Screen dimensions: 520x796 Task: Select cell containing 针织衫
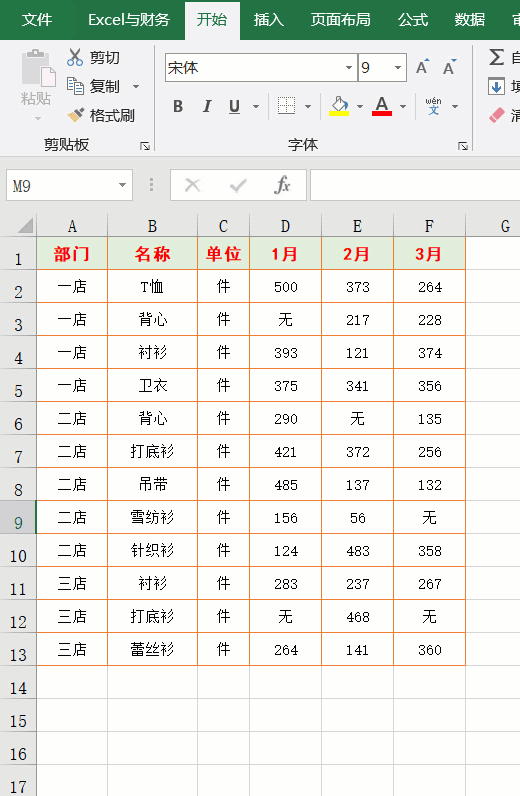point(152,550)
